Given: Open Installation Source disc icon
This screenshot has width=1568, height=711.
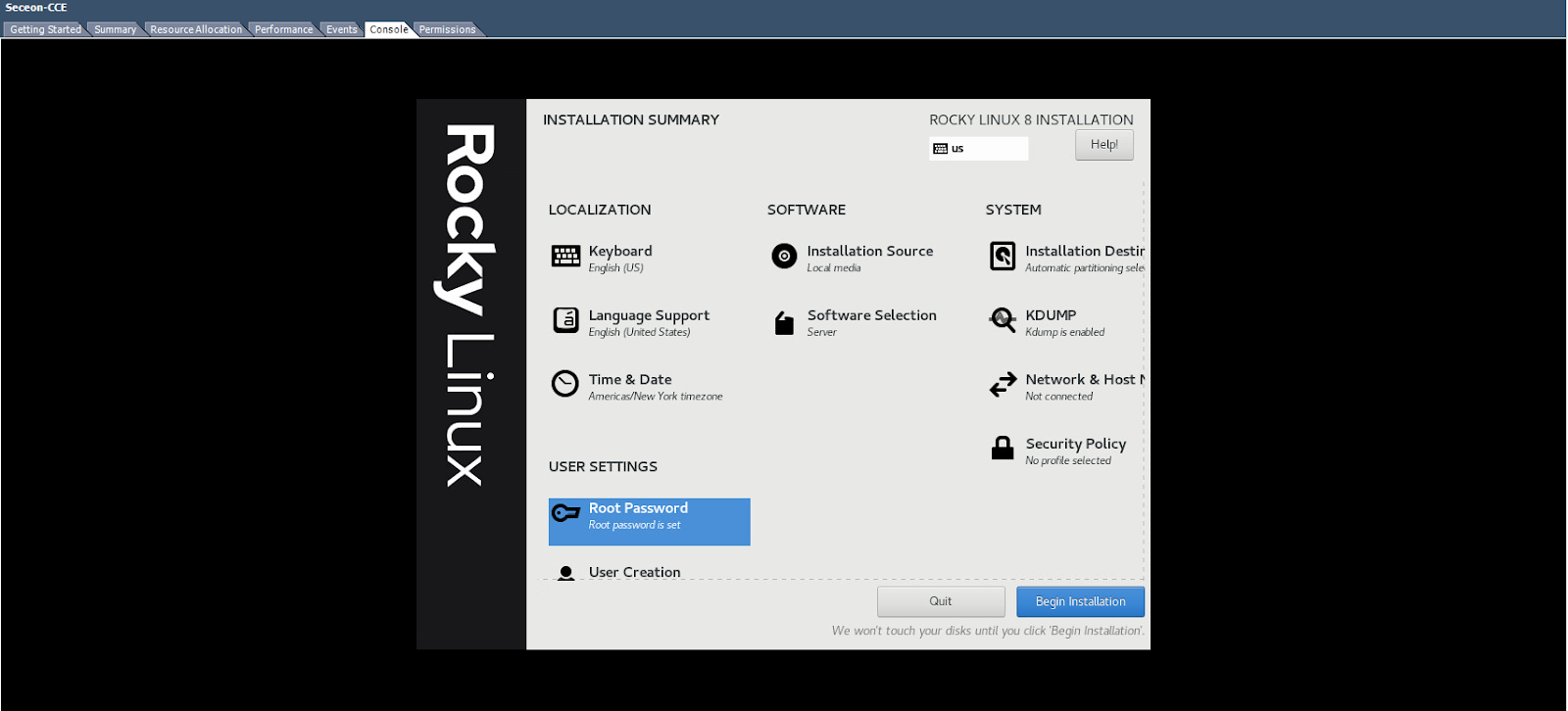Looking at the screenshot, I should (784, 257).
